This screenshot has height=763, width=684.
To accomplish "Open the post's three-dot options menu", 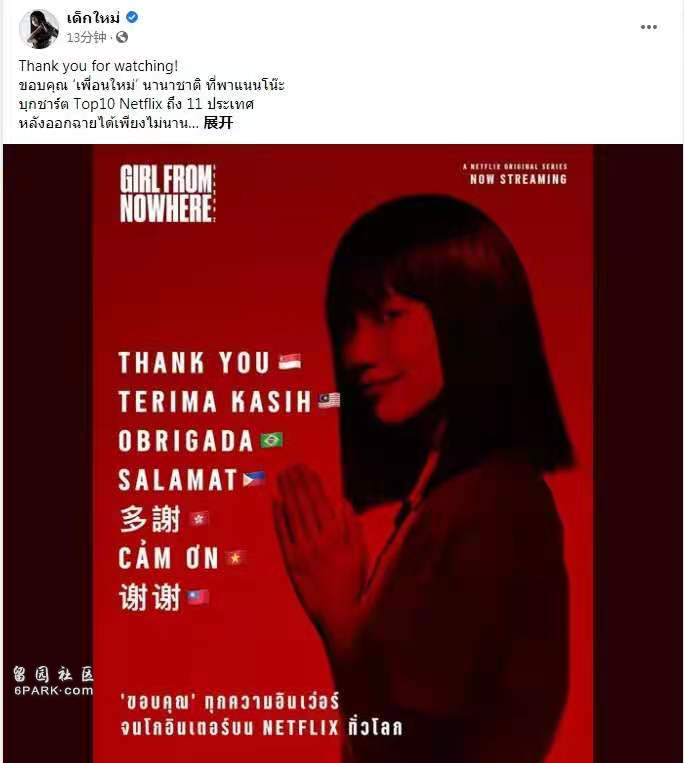I will click(648, 27).
